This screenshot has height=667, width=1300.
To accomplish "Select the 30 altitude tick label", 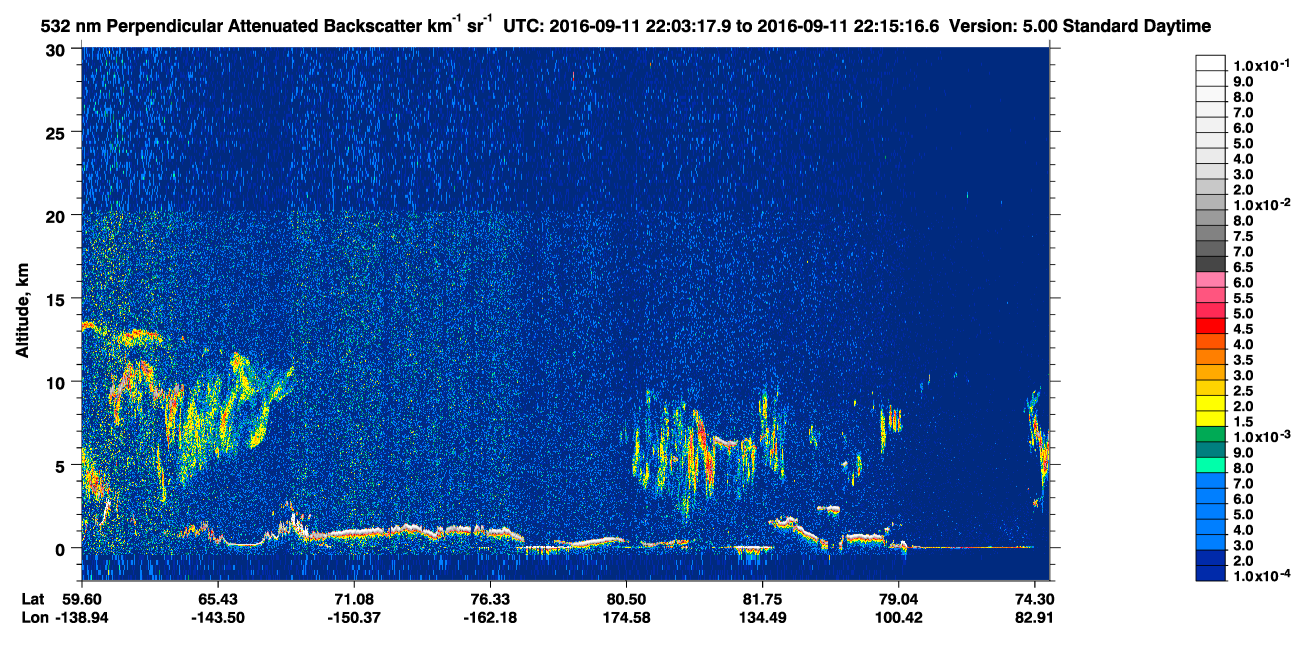I will click(56, 50).
